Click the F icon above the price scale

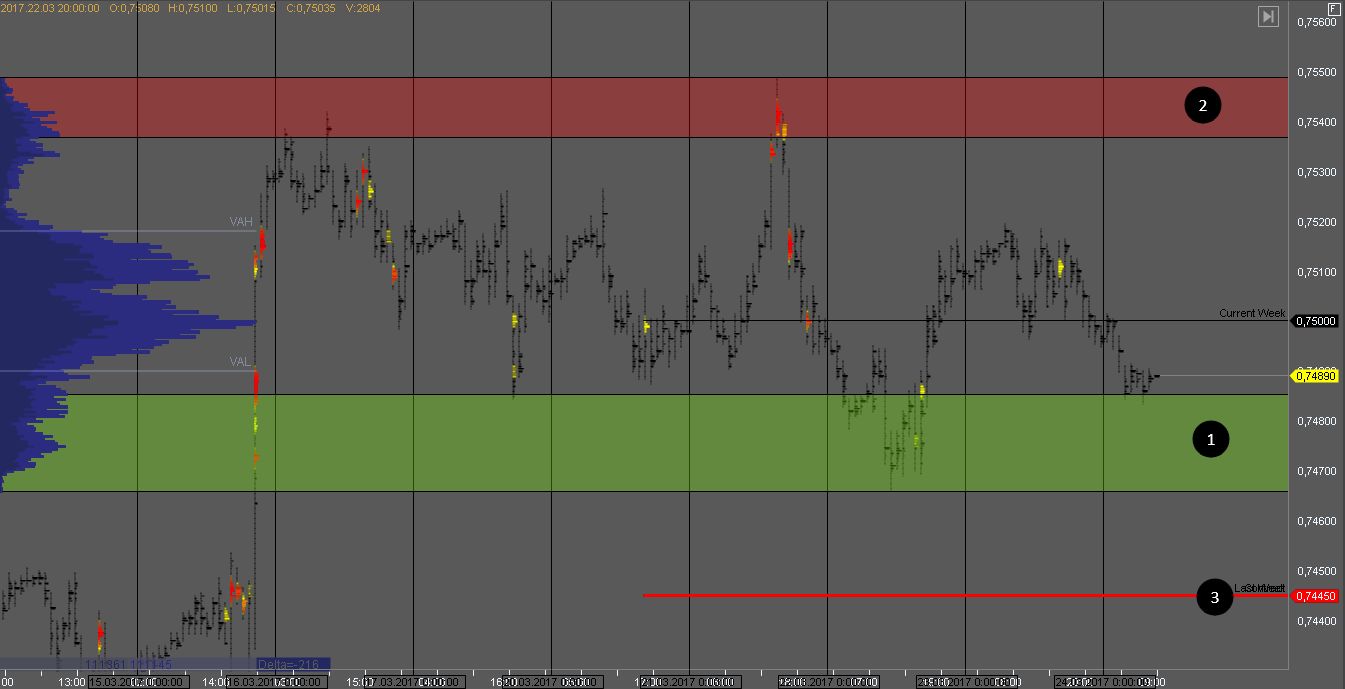[x=1332, y=8]
